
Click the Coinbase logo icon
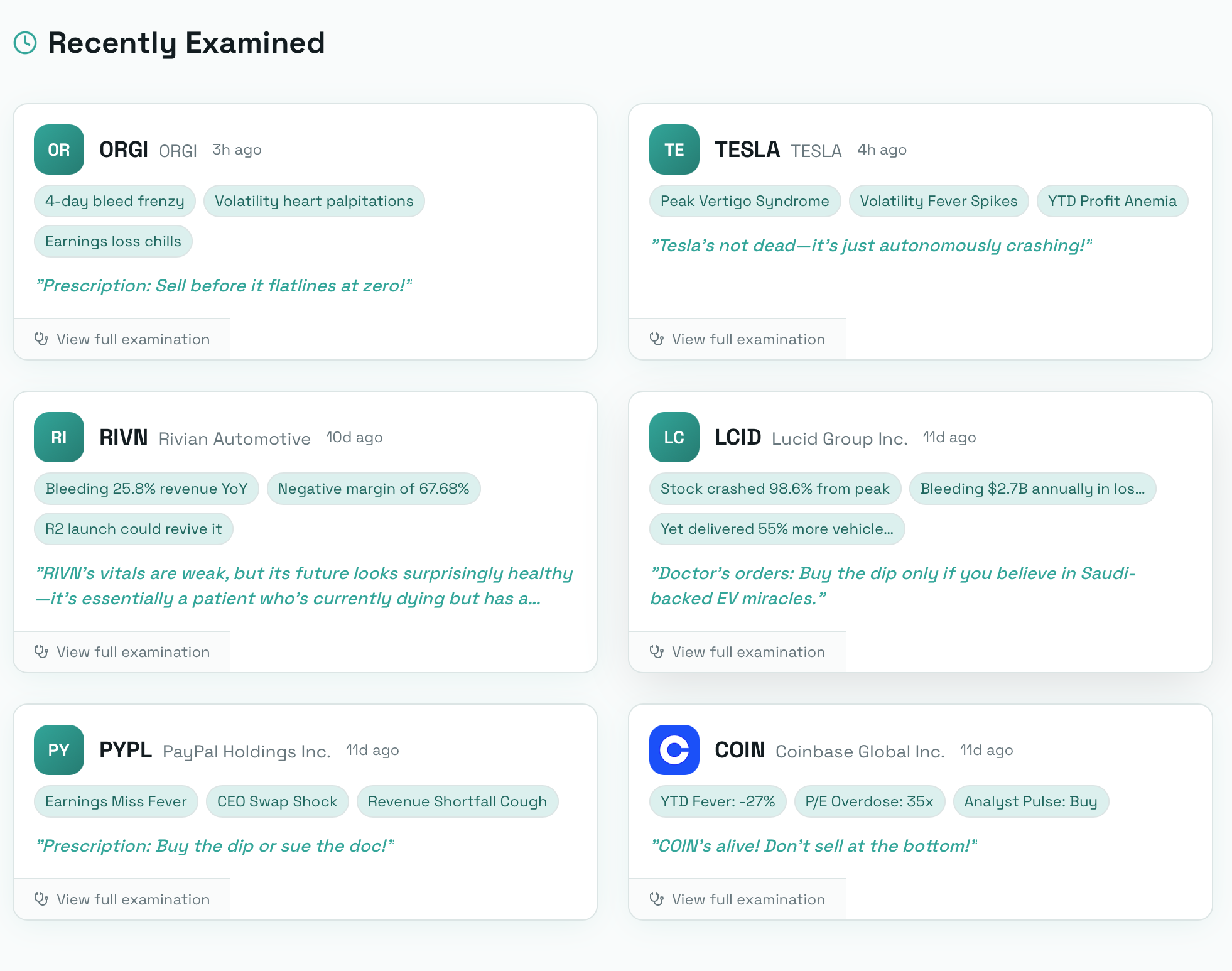(674, 750)
